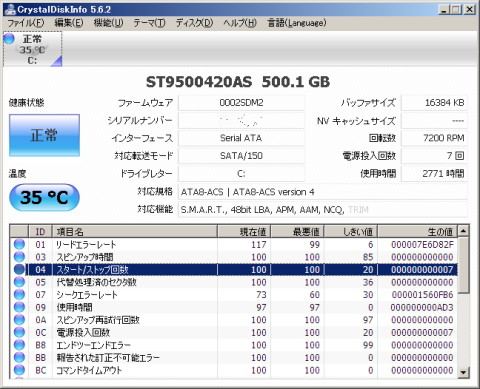Click the status orb for エンドツーエンドエラー row
Image resolution: width=480 pixels, height=389 pixels.
(19, 345)
